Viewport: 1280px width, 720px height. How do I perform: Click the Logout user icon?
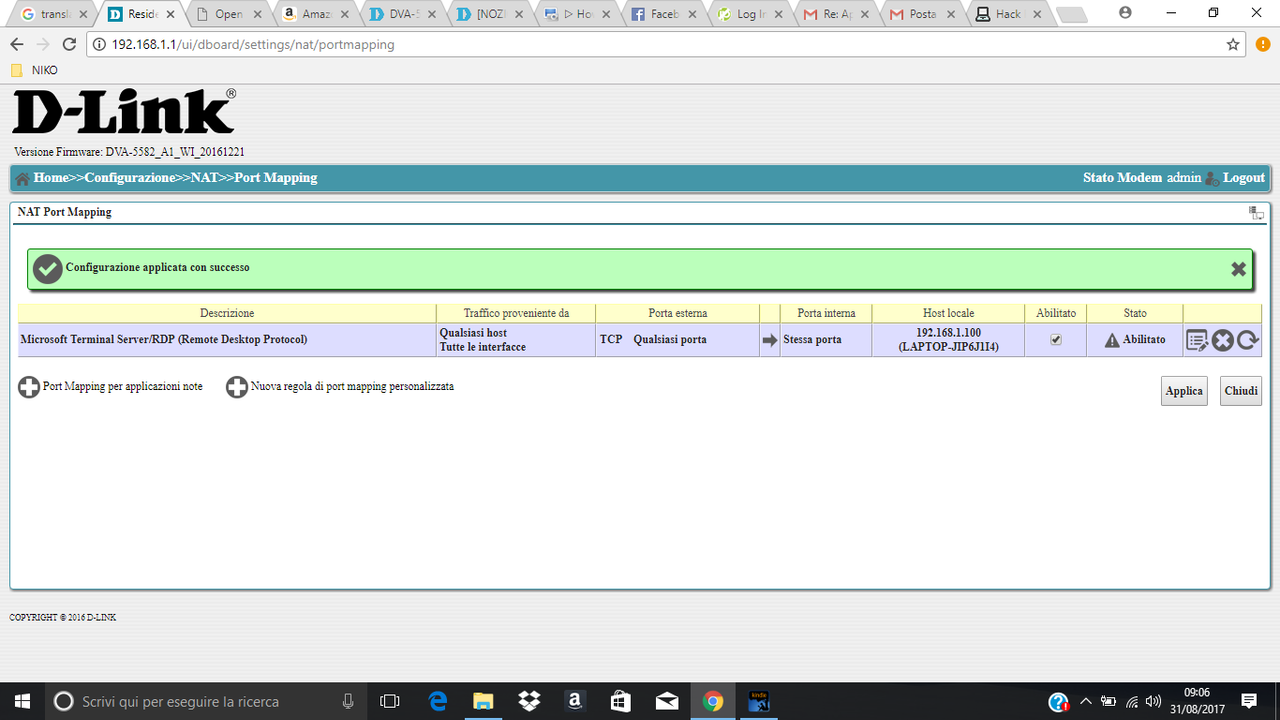point(1213,177)
